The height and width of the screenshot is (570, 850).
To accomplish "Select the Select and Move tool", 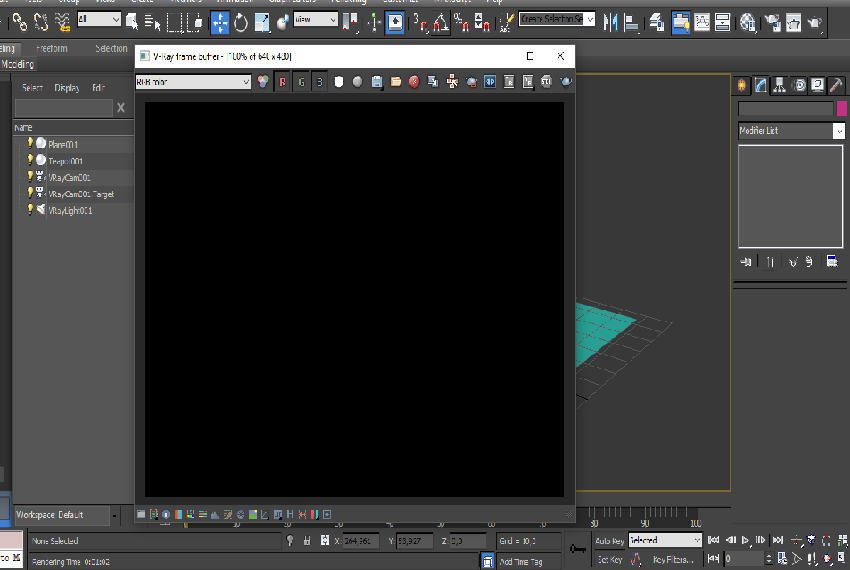I will (220, 22).
